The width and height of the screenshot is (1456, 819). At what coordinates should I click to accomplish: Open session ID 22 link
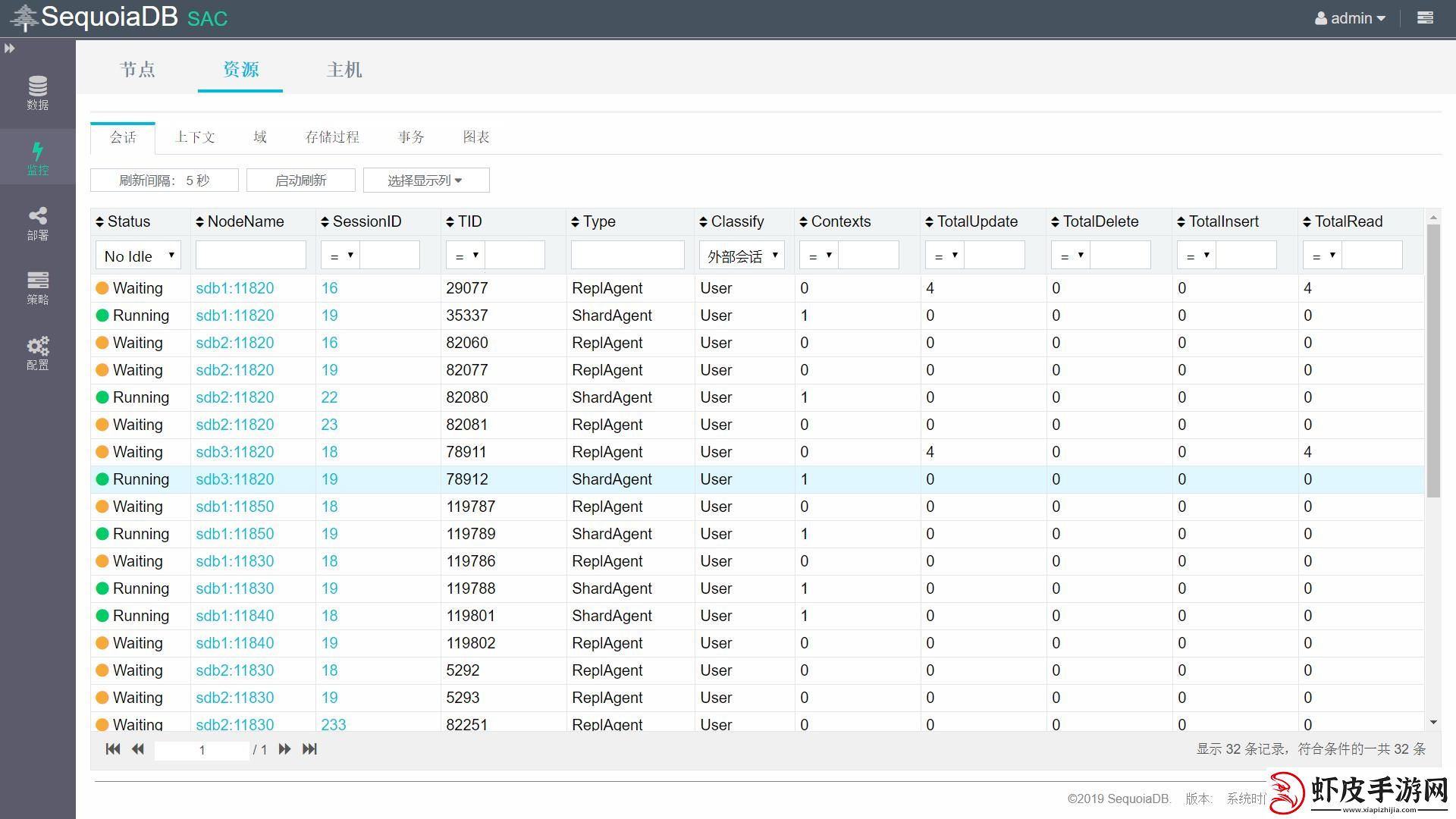click(329, 397)
